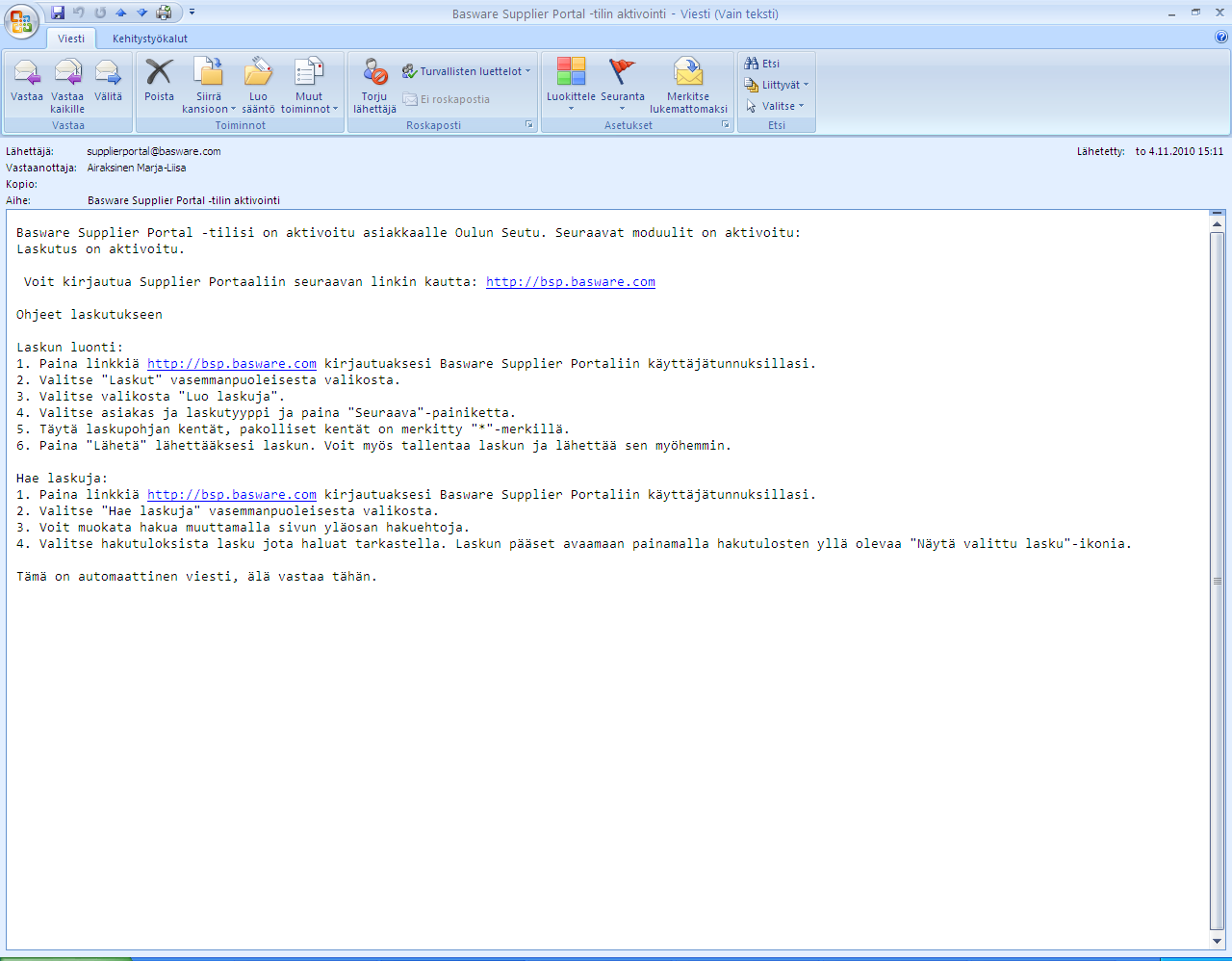Click the Redo arrow in Quick Access

100,13
